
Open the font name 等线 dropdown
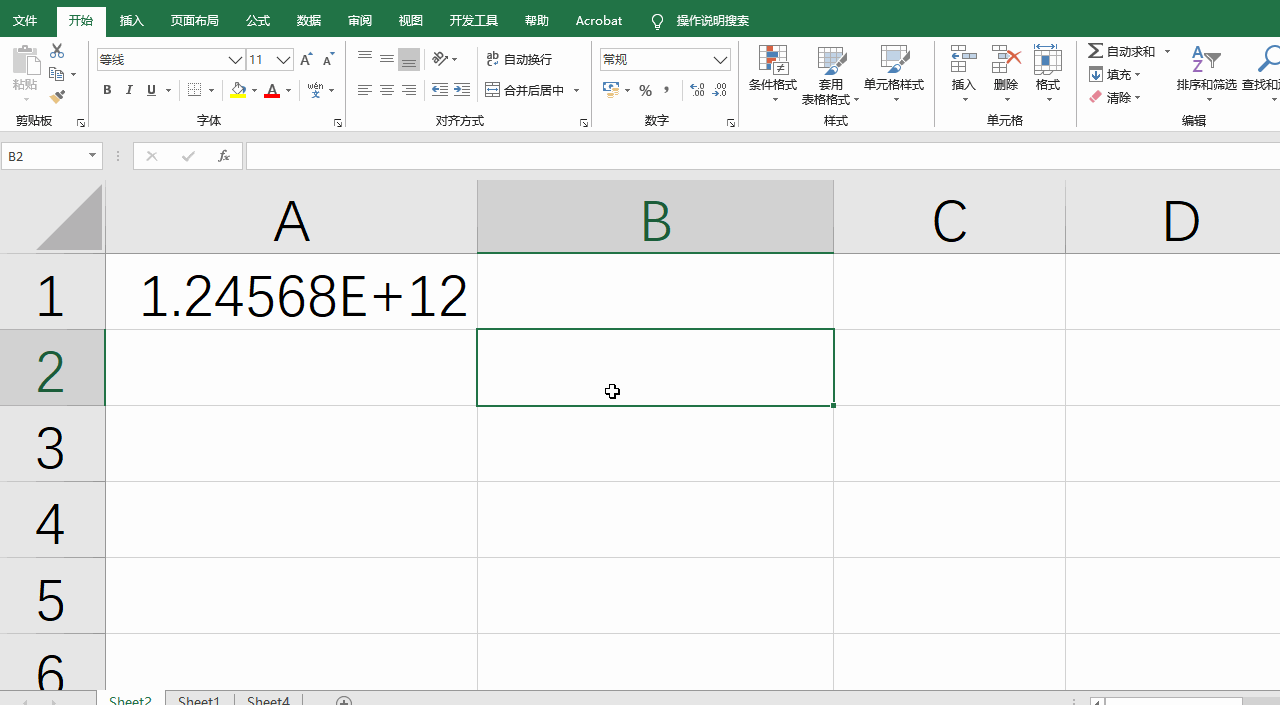pyautogui.click(x=236, y=60)
